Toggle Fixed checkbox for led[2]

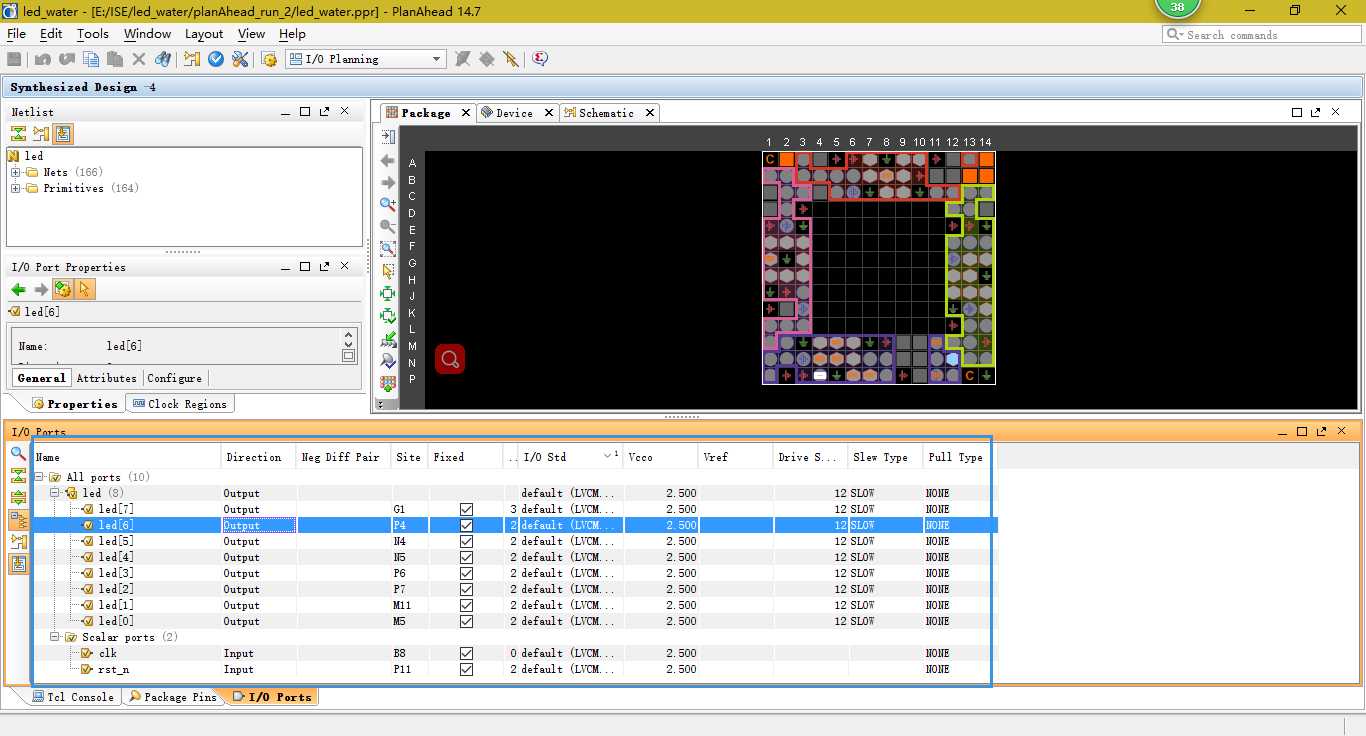(466, 589)
